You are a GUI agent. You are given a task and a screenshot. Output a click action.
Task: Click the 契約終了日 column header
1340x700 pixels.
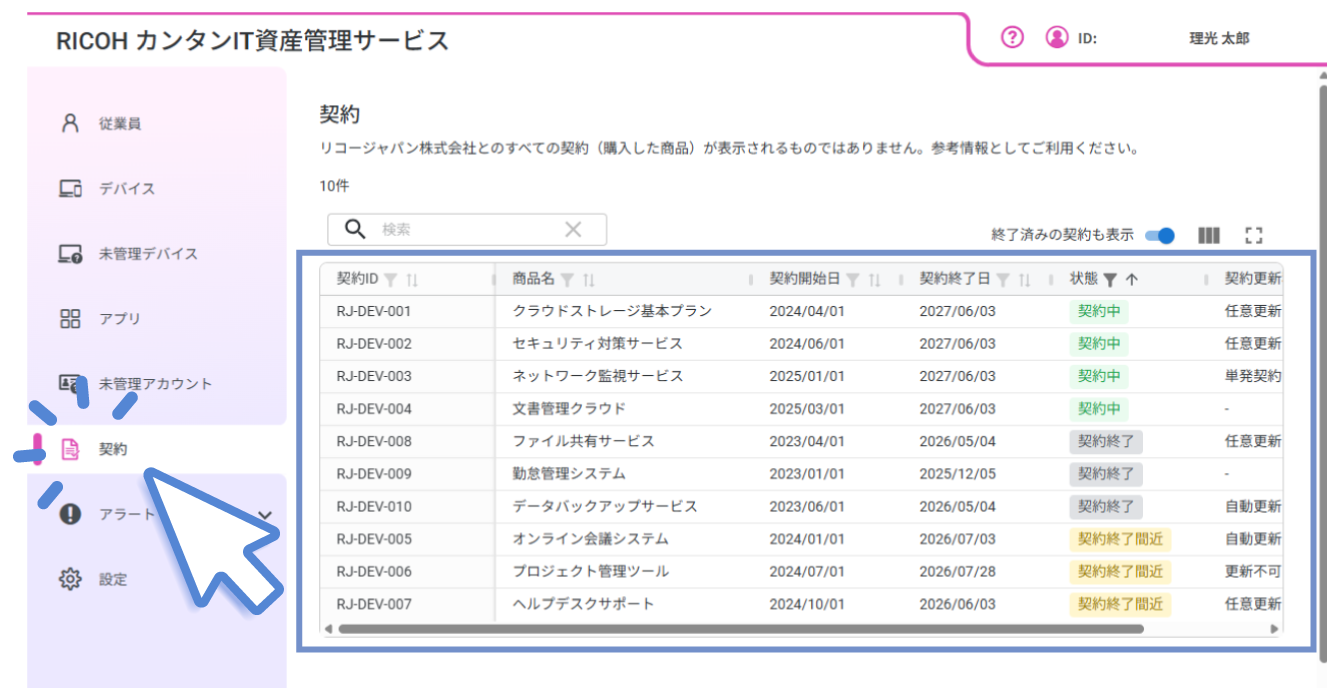pyautogui.click(x=955, y=279)
